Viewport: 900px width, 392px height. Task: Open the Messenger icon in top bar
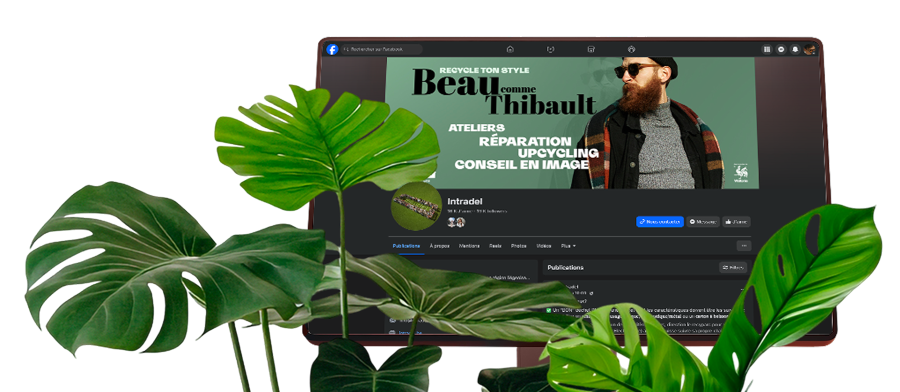pos(781,49)
